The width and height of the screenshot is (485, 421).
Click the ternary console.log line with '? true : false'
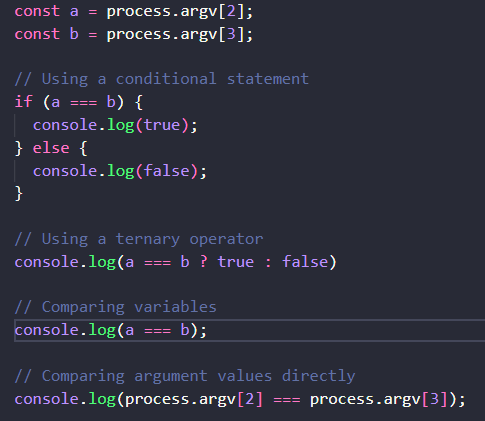click(176, 262)
